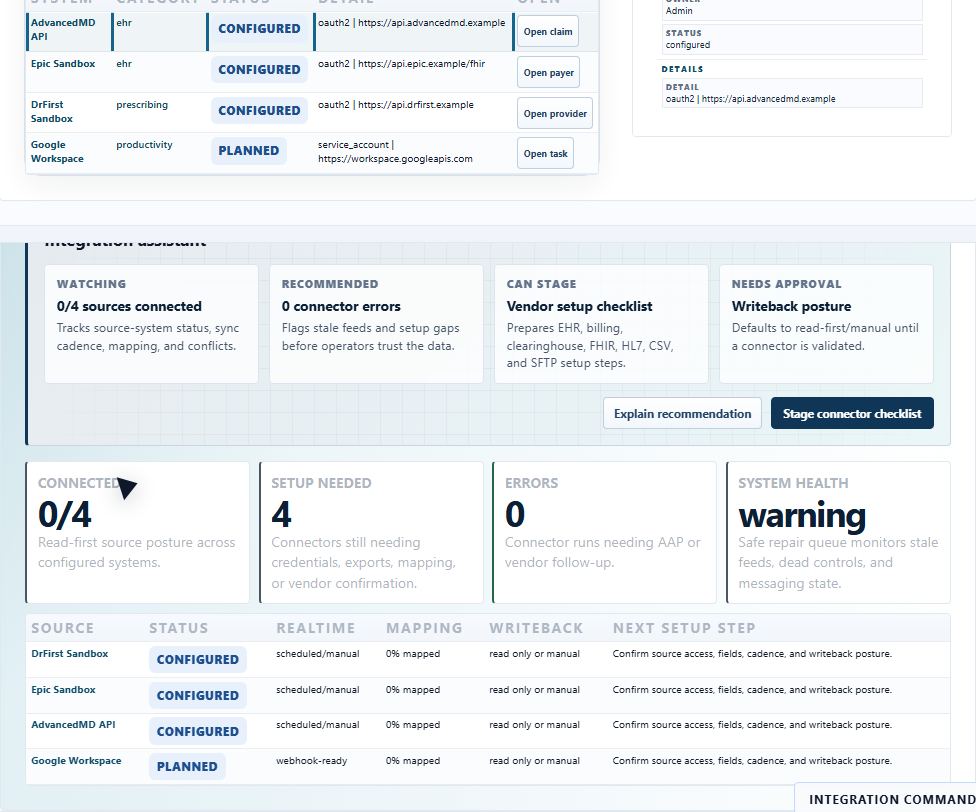Click the api.drfirst.example detail text
The image size is (976, 812).
click(x=396, y=105)
